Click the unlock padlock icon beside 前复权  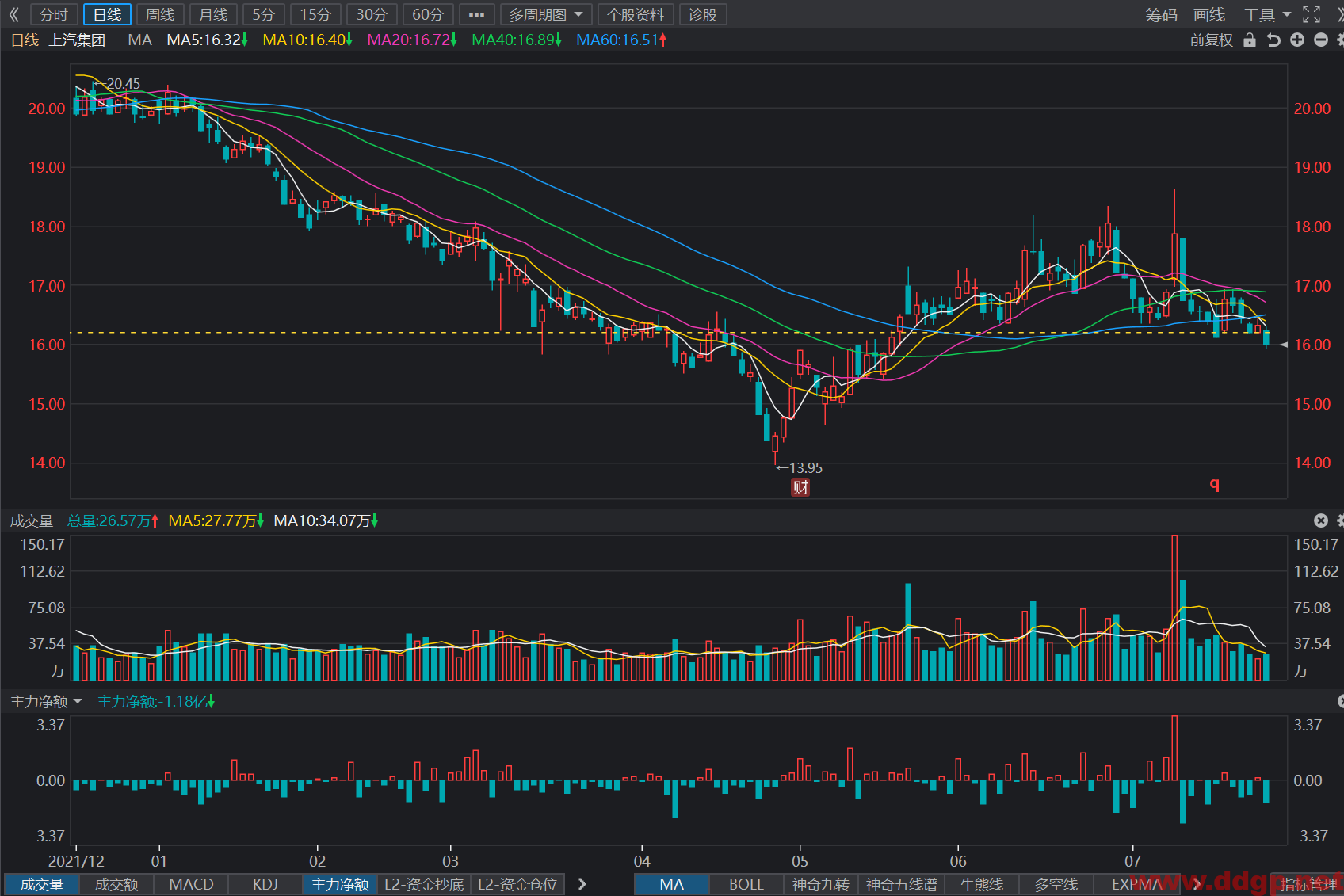pyautogui.click(x=1250, y=40)
